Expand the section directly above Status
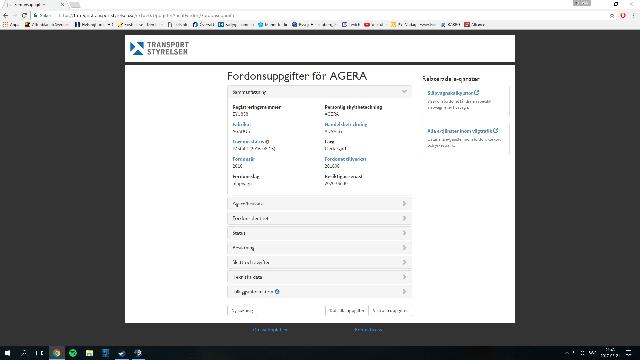This screenshot has width=640, height=360. coord(319,218)
